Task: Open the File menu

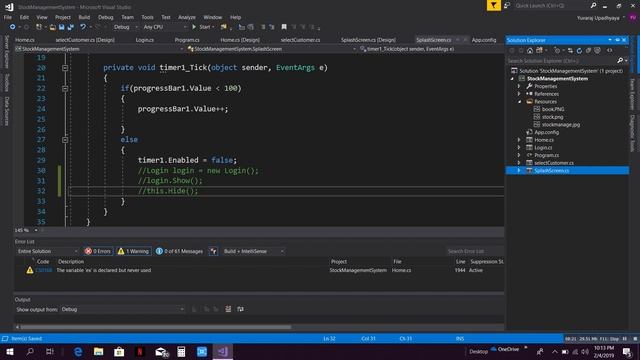Action: 8,17
